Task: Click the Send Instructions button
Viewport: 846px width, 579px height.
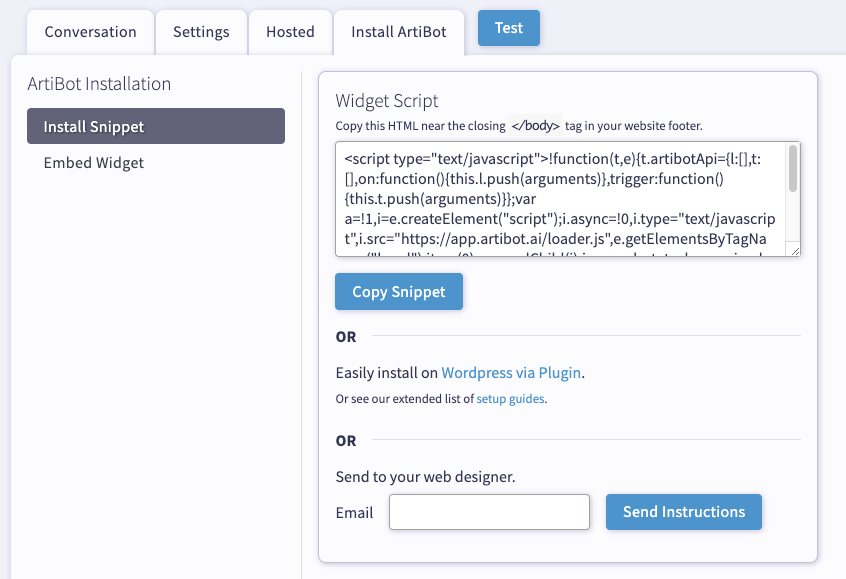Action: tap(684, 512)
